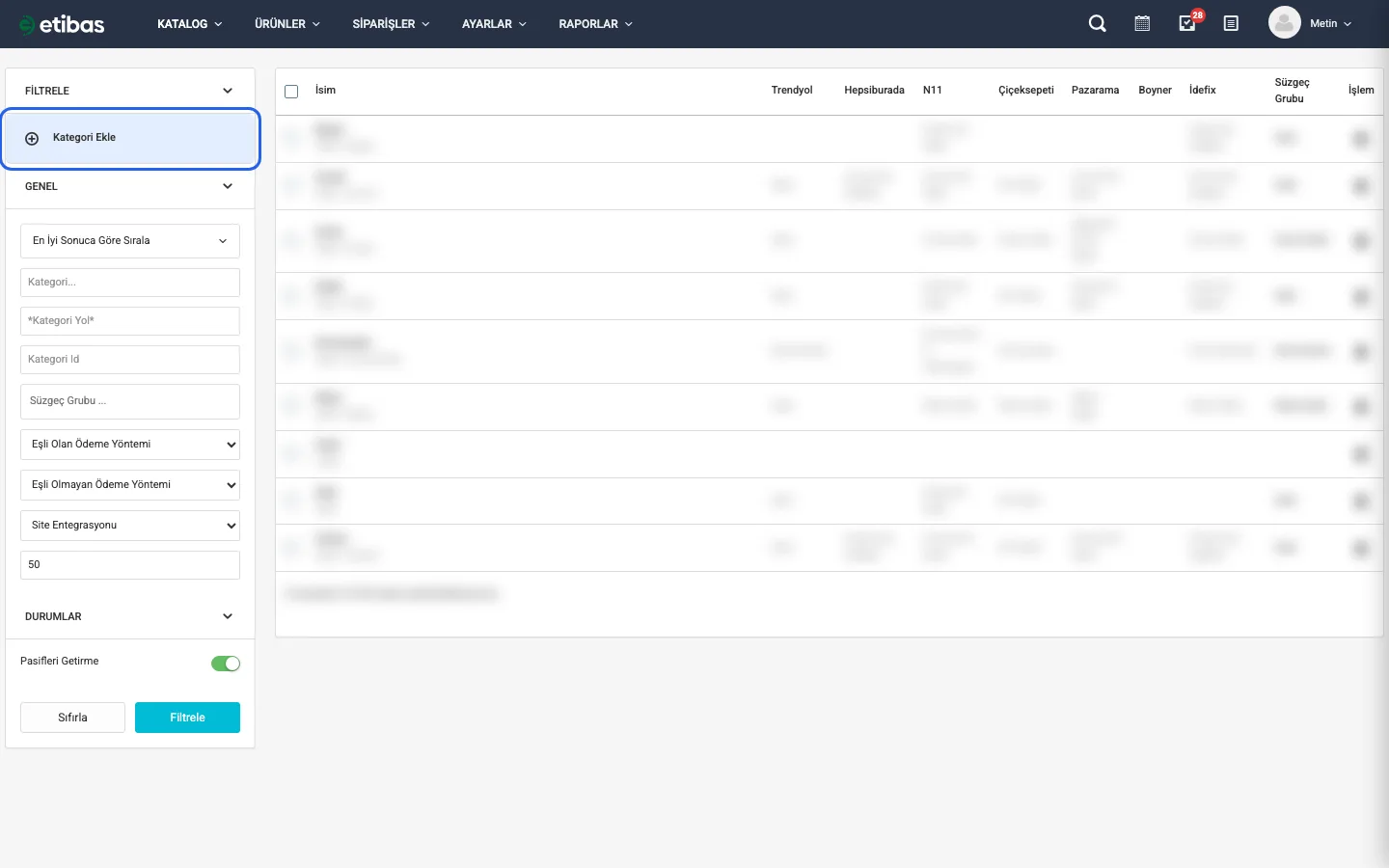Screen dimensions: 1389x868
Task: Check the select-all checkbox beside İsim
Action: click(x=291, y=92)
